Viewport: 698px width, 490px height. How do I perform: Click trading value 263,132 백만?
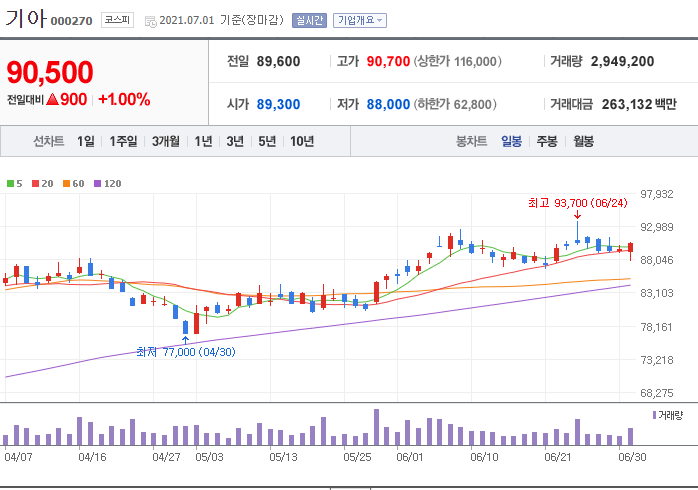point(639,104)
